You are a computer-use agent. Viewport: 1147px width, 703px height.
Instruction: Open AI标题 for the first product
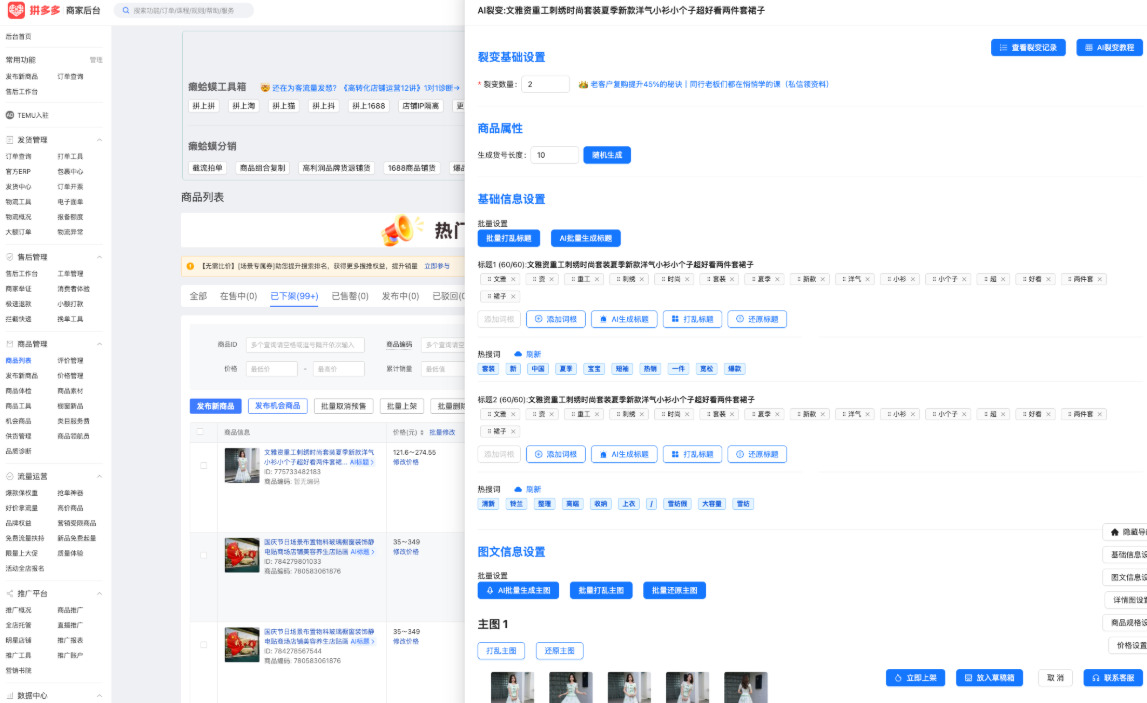click(361, 462)
